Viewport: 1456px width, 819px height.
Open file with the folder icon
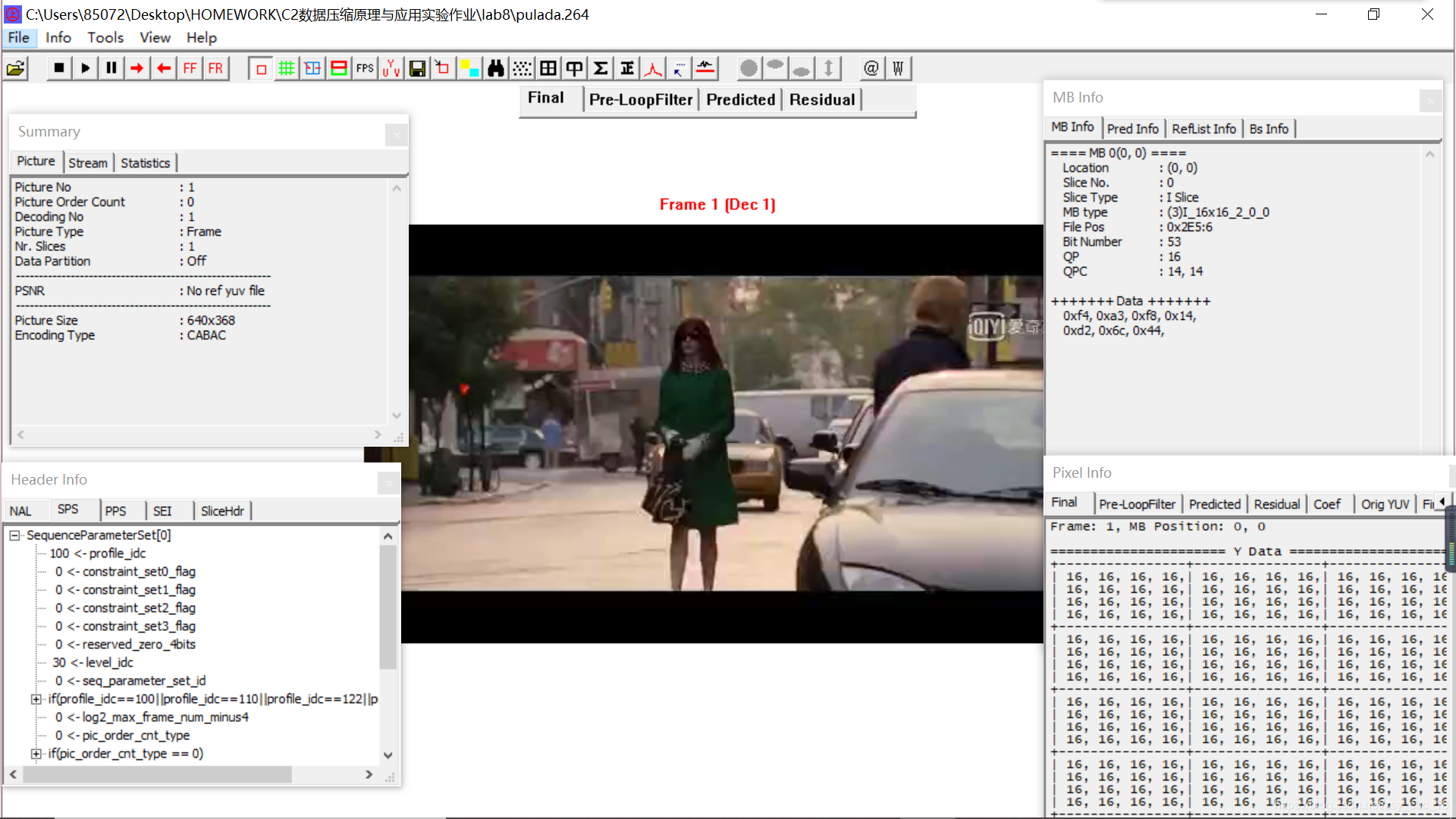click(x=16, y=69)
